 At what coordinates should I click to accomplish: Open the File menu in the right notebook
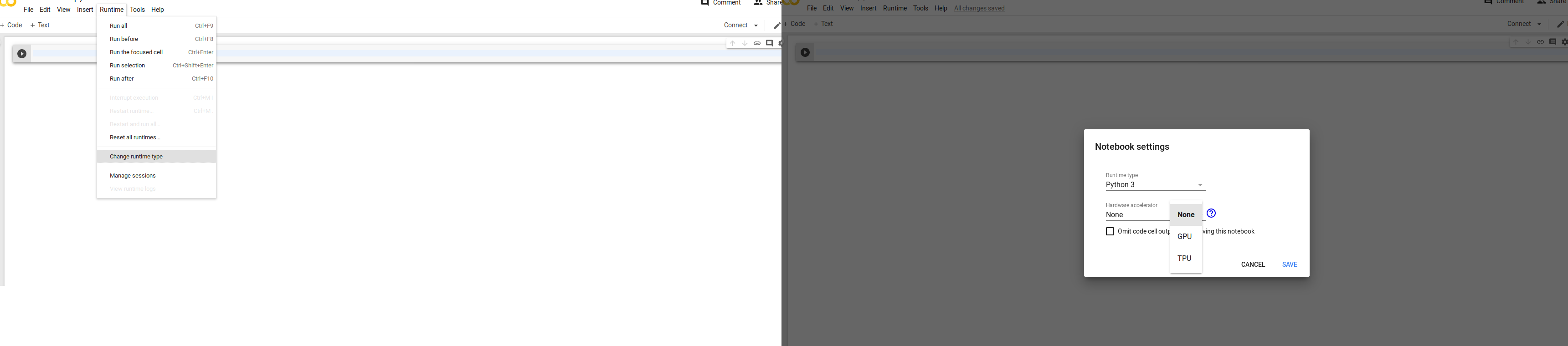point(812,9)
